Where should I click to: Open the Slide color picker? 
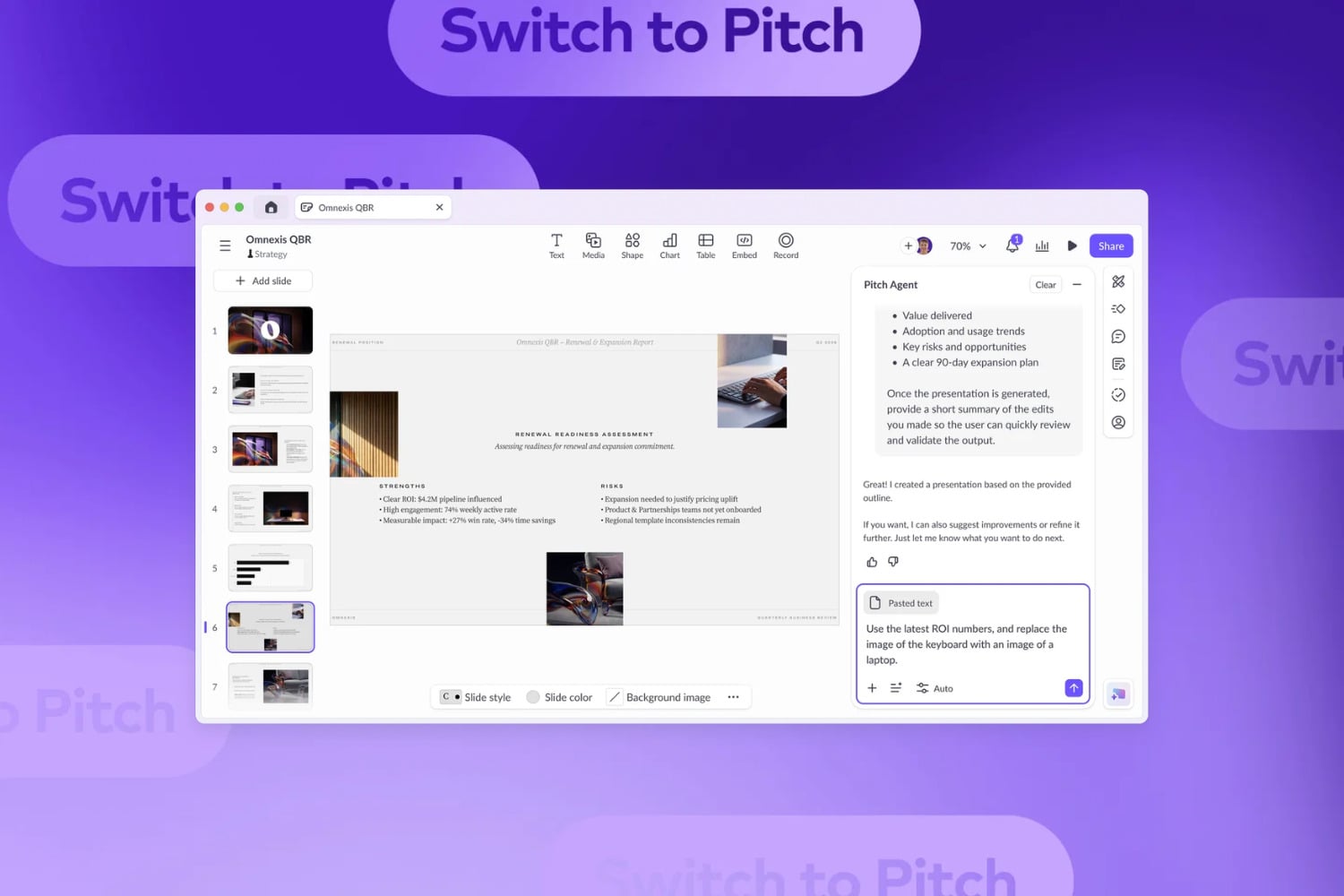[559, 697]
